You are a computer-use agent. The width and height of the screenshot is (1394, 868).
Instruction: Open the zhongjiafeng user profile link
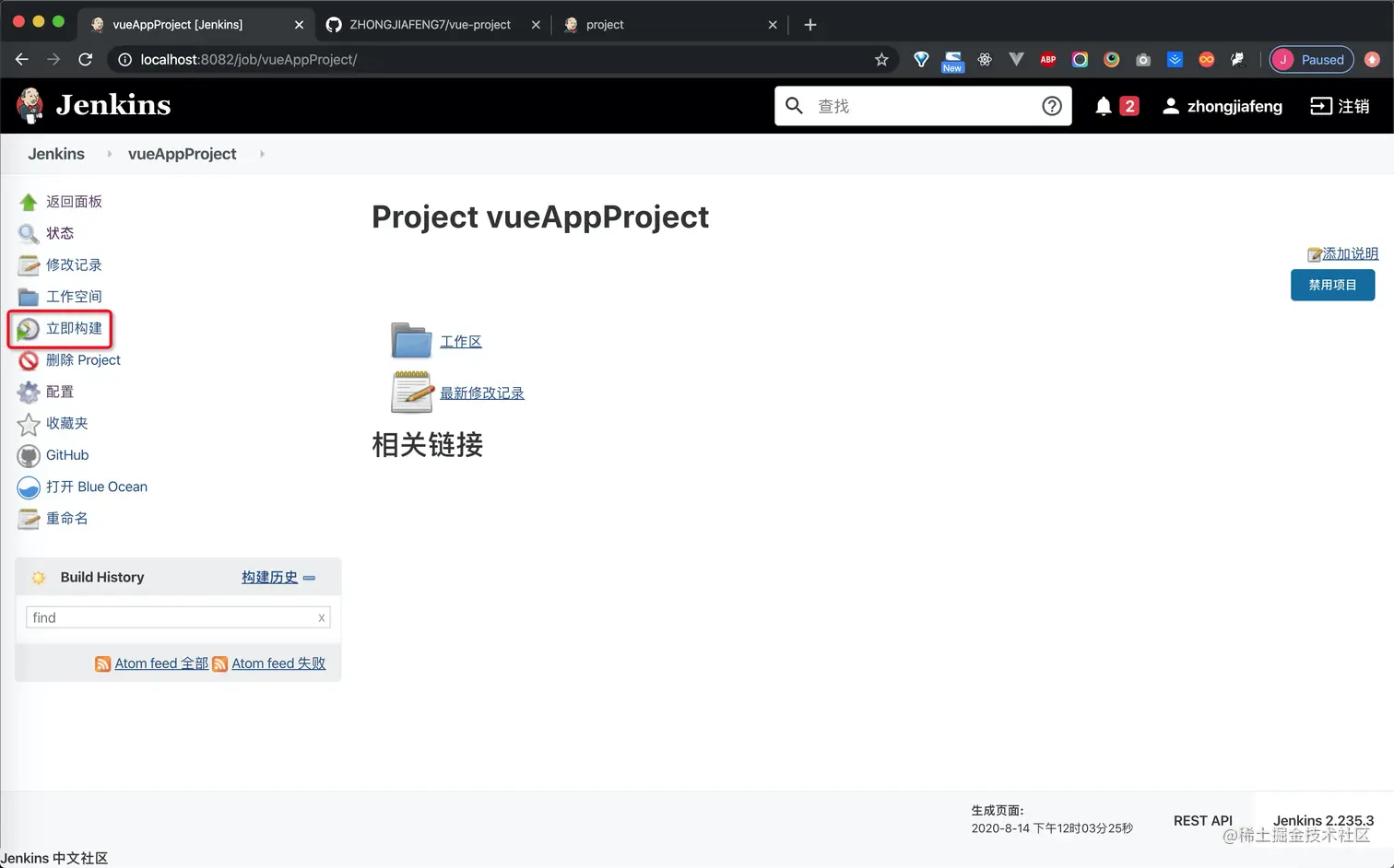point(1223,106)
